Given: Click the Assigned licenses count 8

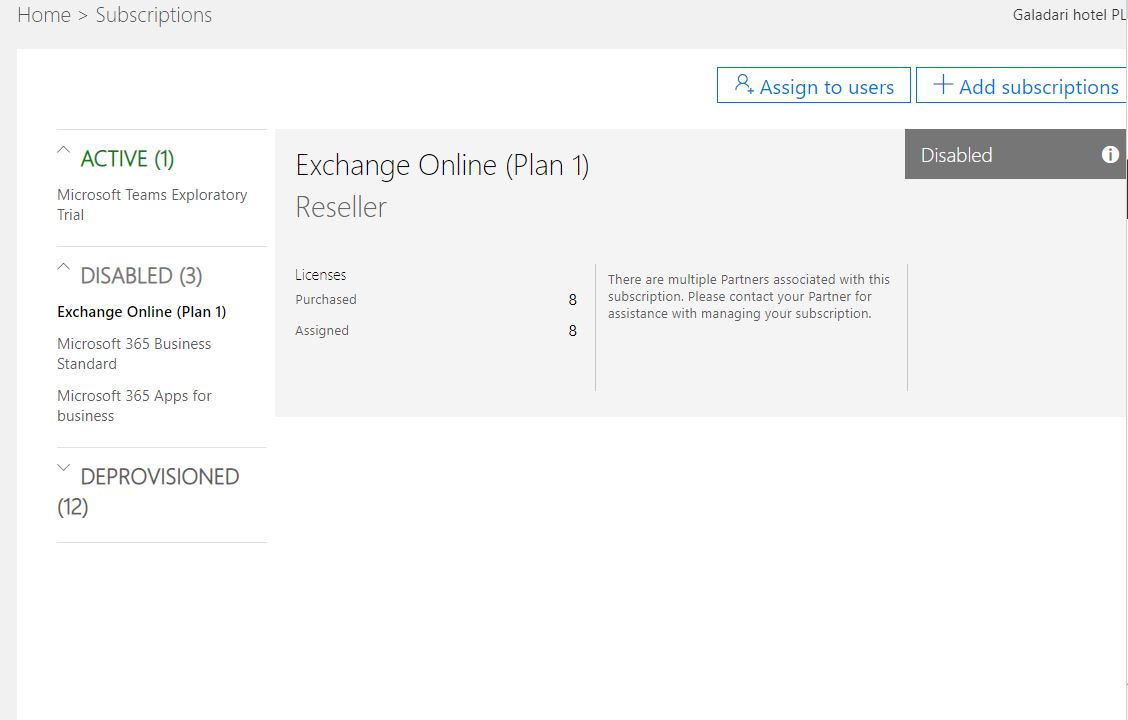Looking at the screenshot, I should coord(573,331).
